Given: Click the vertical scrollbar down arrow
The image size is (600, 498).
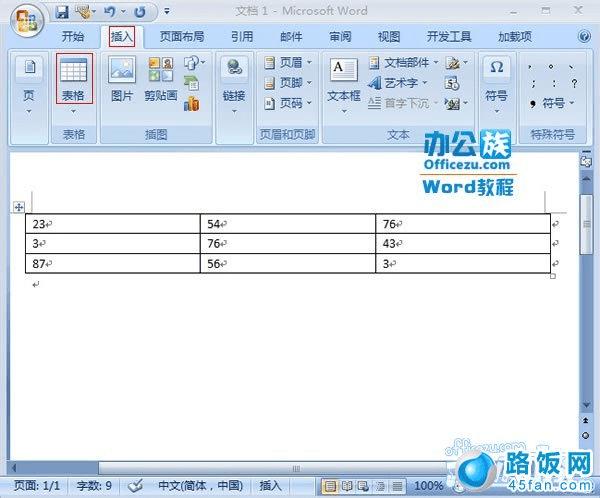Looking at the screenshot, I should [x=585, y=405].
